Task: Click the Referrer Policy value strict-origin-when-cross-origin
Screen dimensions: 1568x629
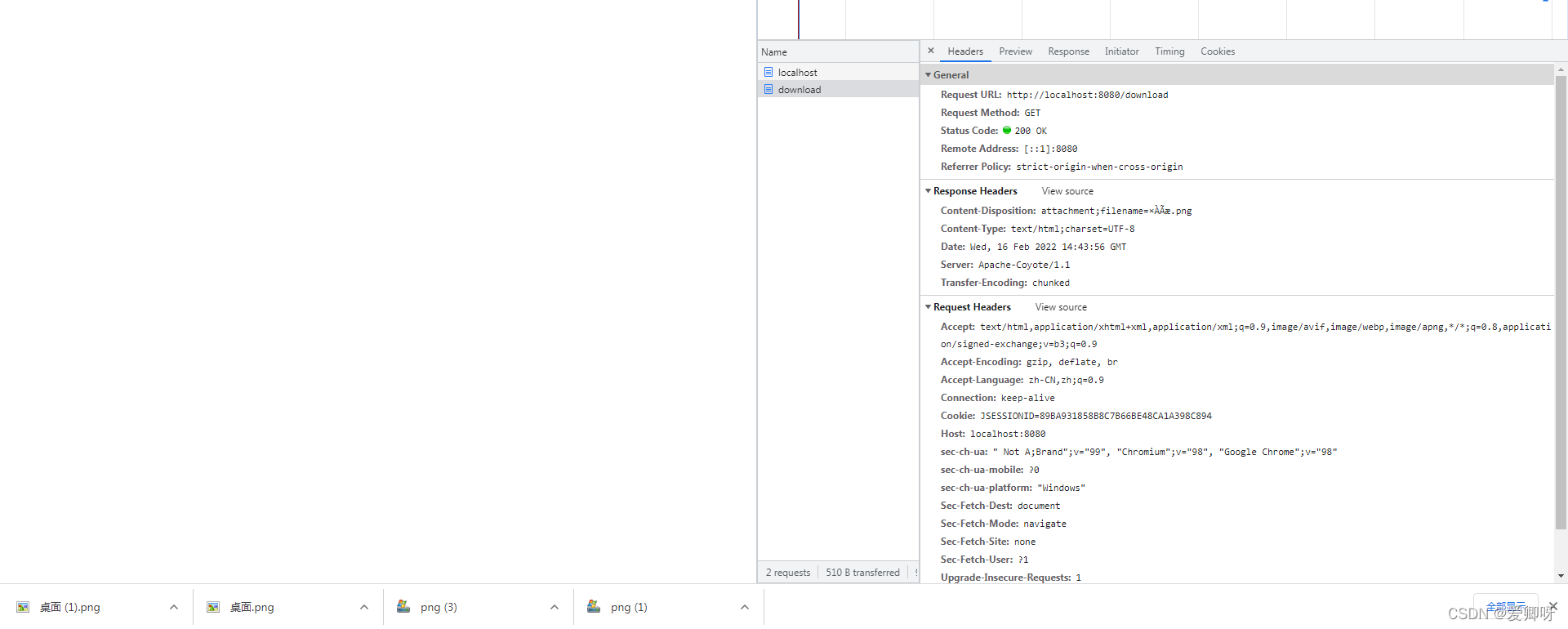Action: click(1099, 167)
